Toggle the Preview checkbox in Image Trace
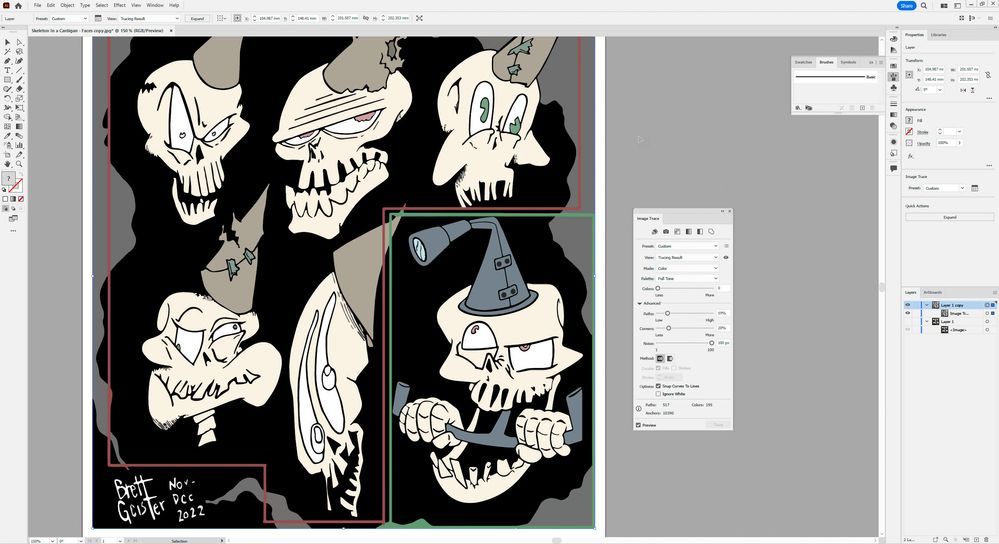999x544 pixels. click(638, 425)
